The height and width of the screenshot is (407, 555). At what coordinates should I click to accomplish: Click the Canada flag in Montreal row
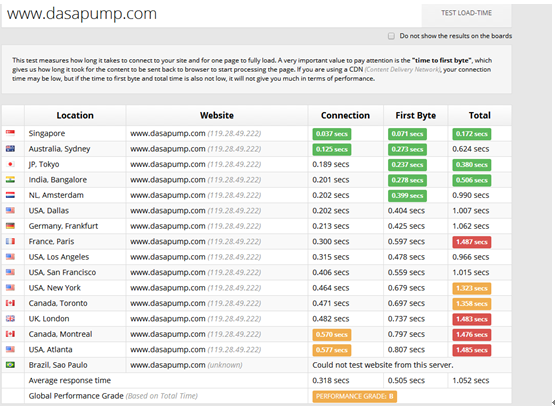coord(11,334)
